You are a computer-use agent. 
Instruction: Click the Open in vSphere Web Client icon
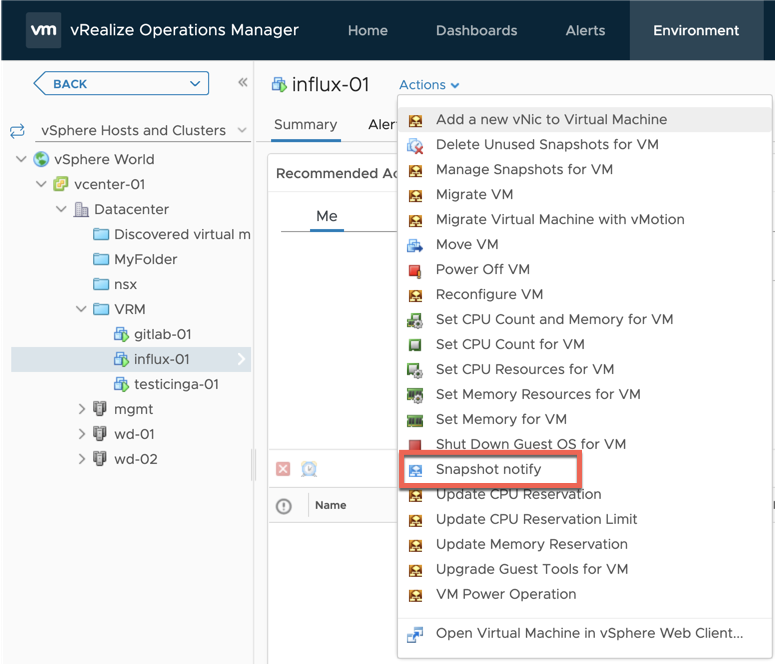415,634
